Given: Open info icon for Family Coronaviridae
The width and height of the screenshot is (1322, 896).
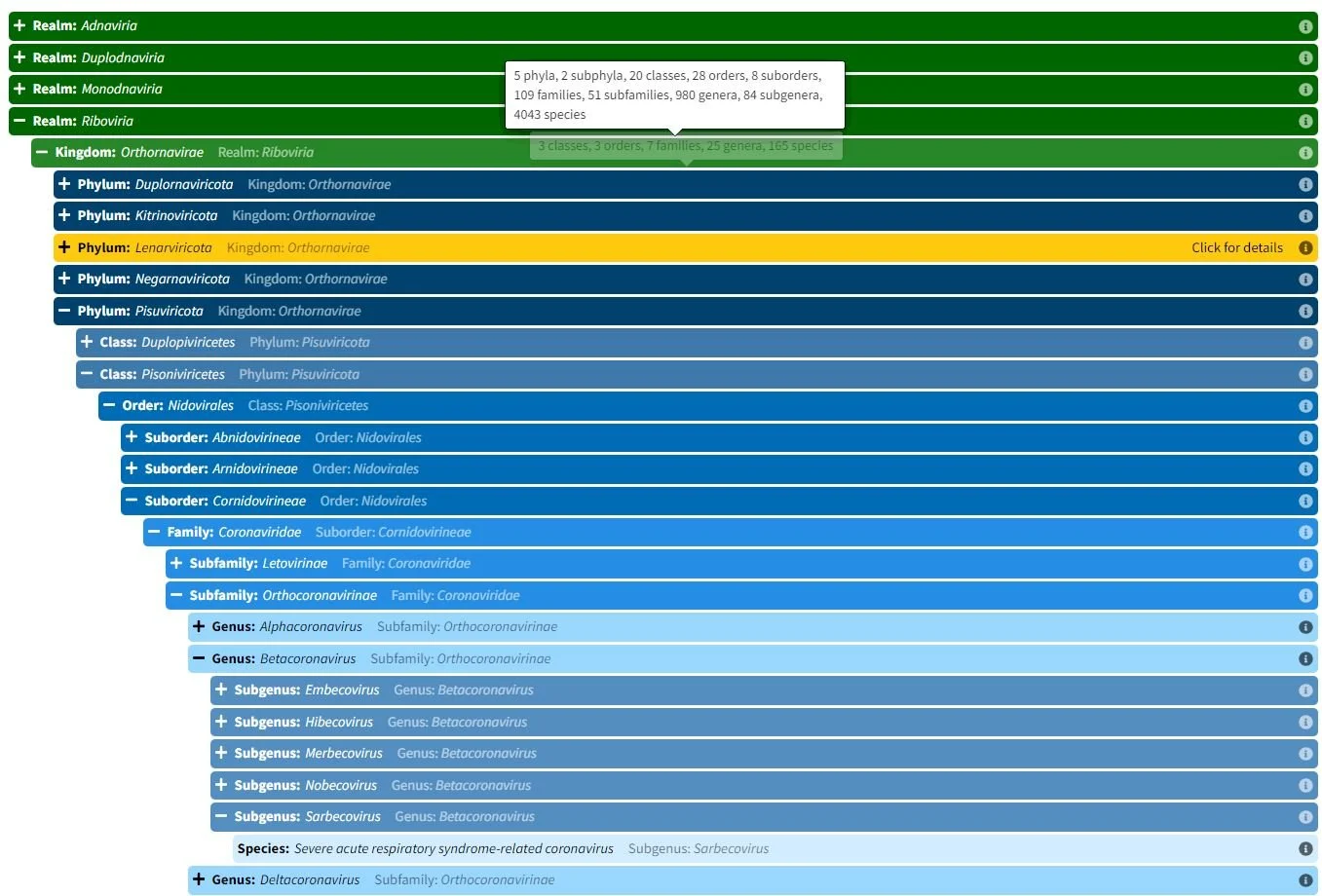Looking at the screenshot, I should click(x=1305, y=532).
